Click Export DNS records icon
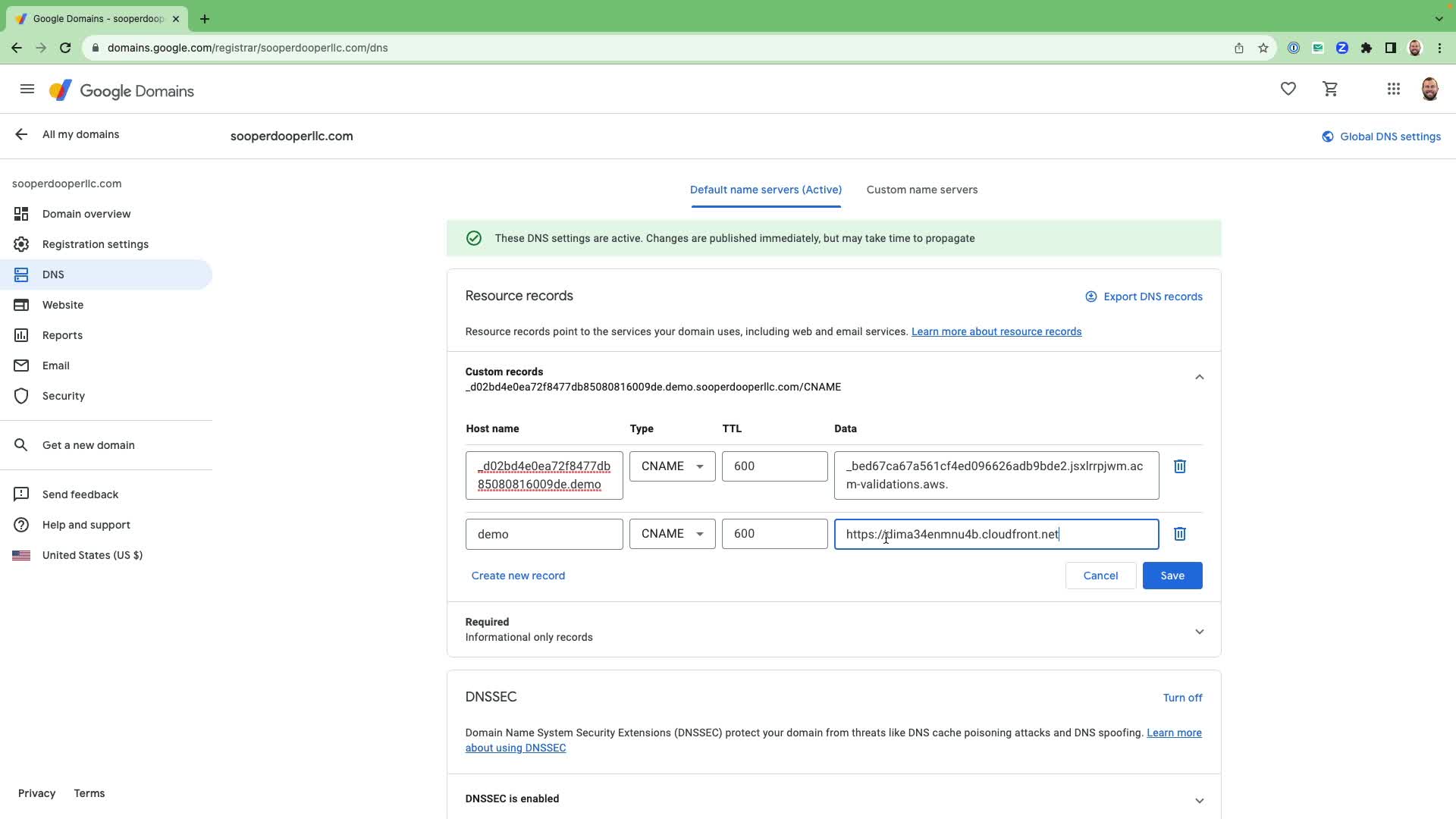This screenshot has height=819, width=1456. tap(1090, 297)
